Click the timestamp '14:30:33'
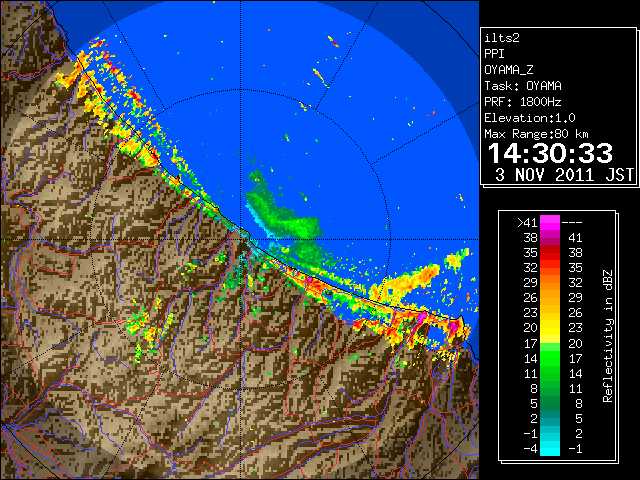This screenshot has height=480, width=640. click(550, 153)
